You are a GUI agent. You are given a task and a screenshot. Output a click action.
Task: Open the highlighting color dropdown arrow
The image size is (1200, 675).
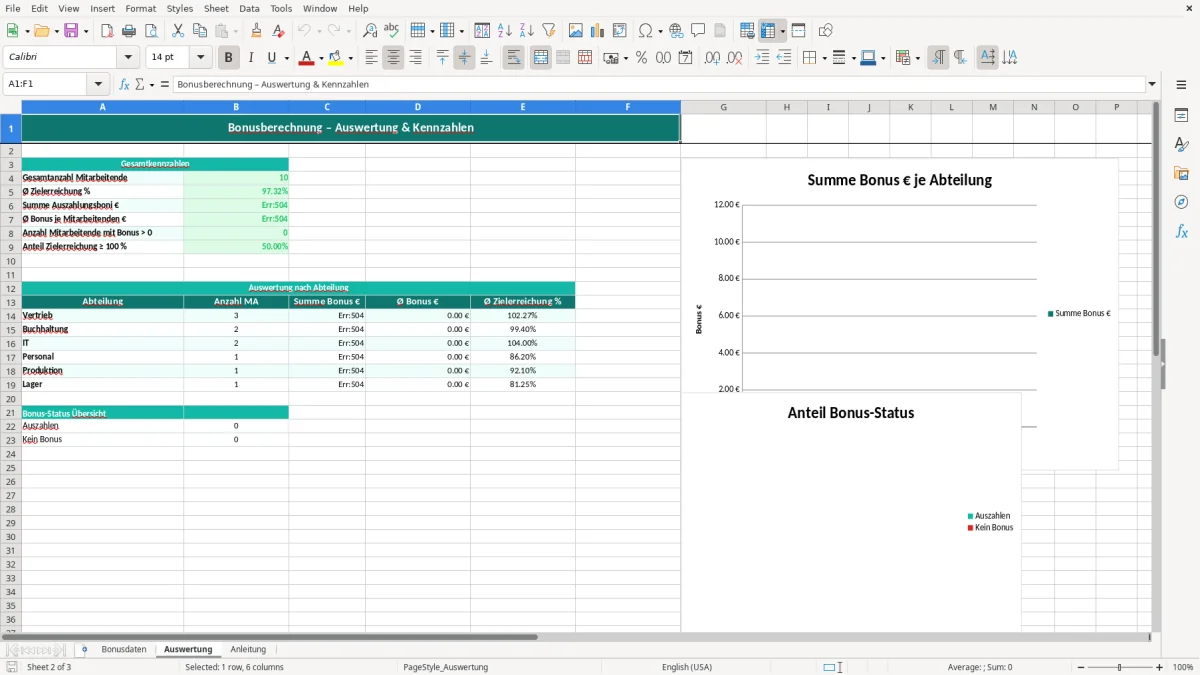(350, 58)
